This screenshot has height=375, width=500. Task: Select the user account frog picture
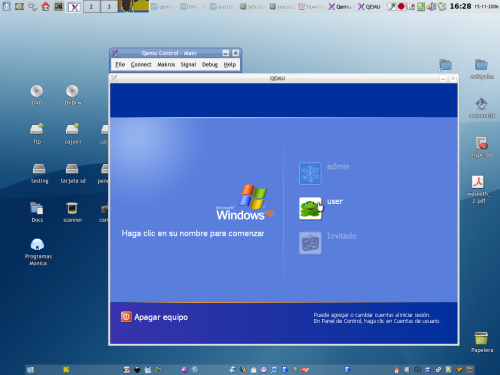(310, 208)
